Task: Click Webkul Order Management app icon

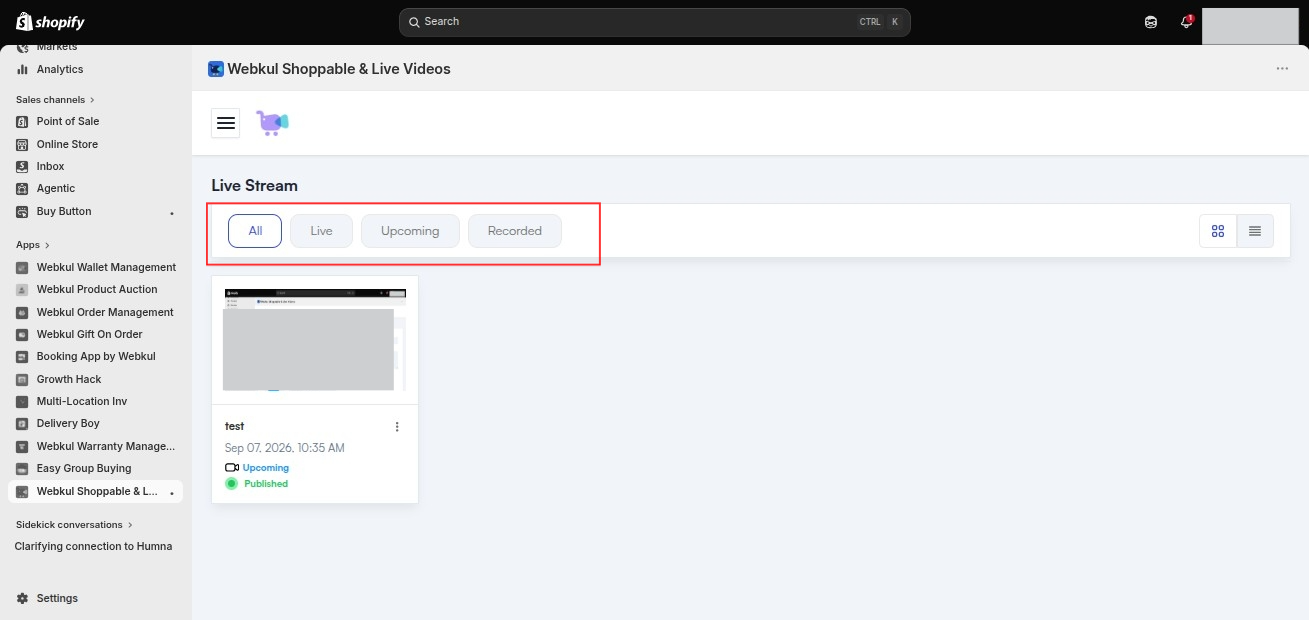Action: pyautogui.click(x=22, y=312)
